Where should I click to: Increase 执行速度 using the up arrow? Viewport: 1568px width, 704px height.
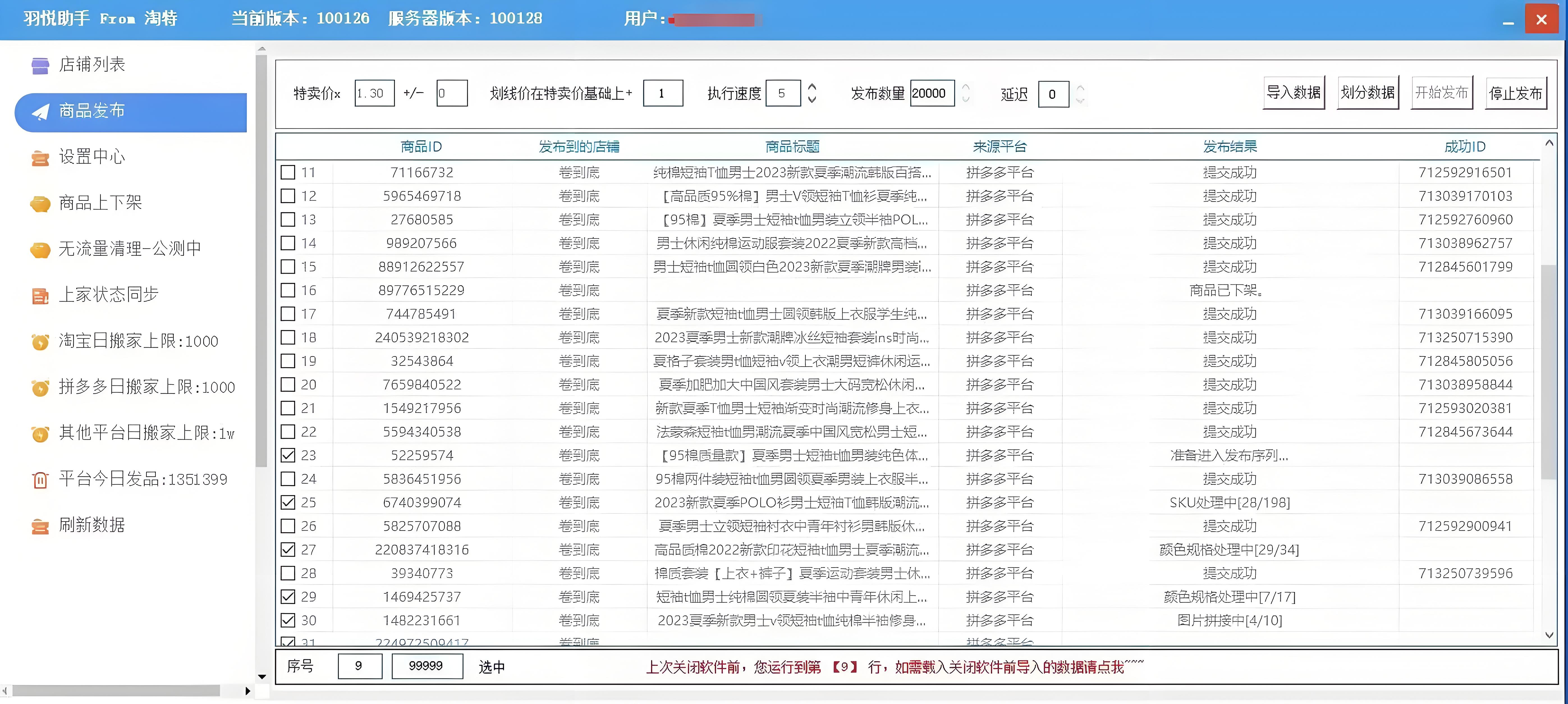point(811,87)
